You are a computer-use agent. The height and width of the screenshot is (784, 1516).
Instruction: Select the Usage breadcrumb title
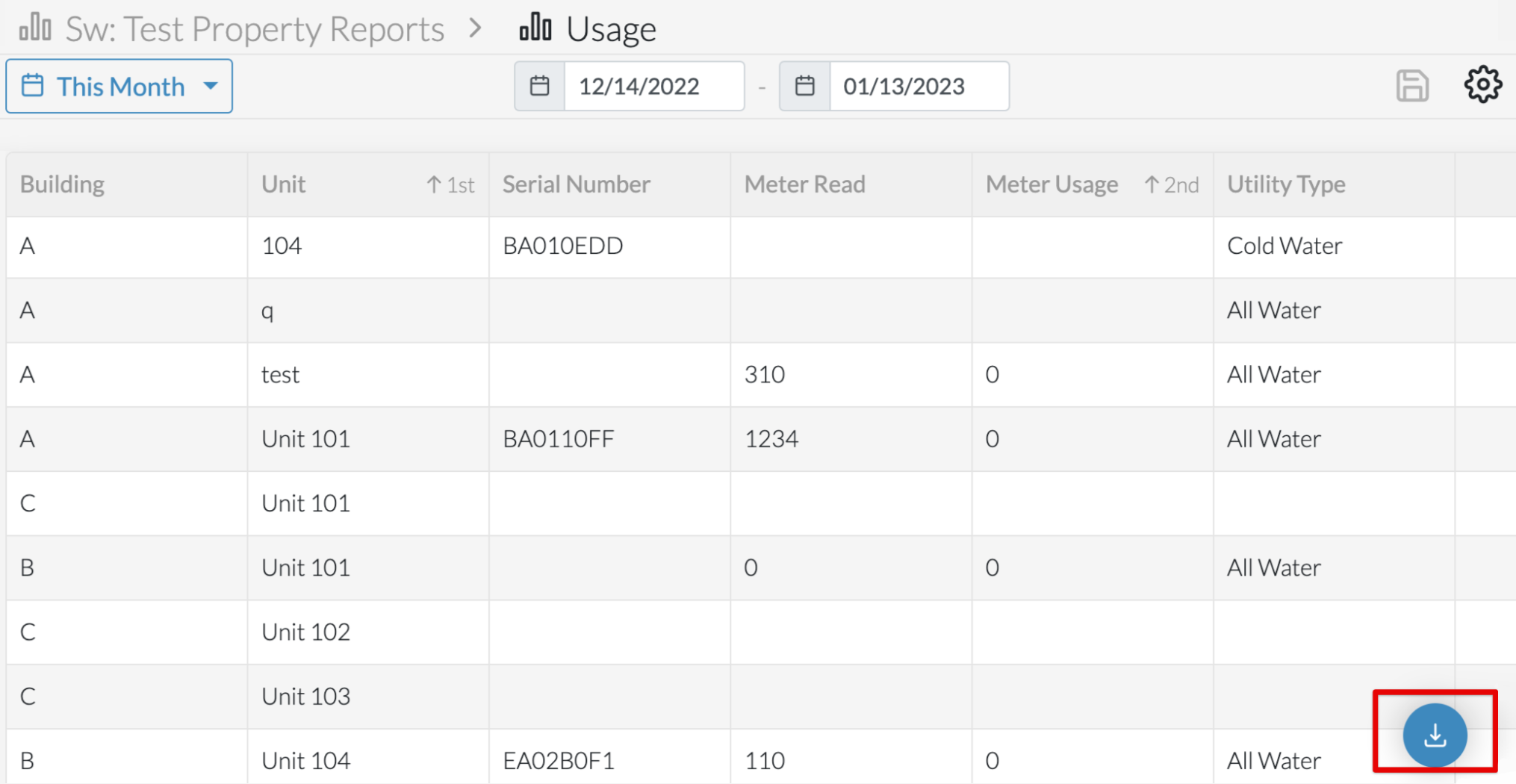[x=611, y=30]
